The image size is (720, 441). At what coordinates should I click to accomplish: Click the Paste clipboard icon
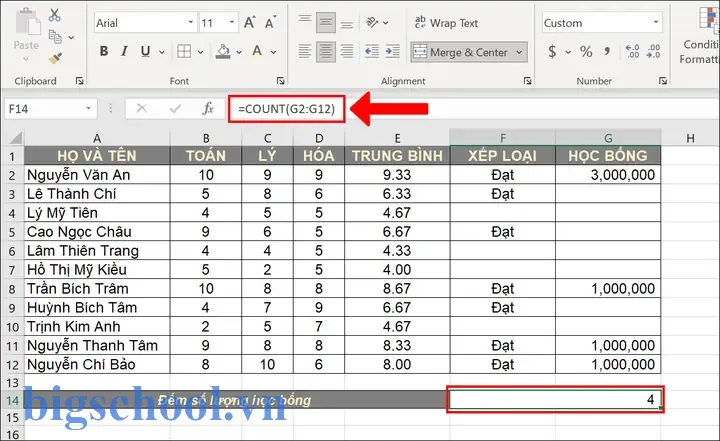coord(27,23)
